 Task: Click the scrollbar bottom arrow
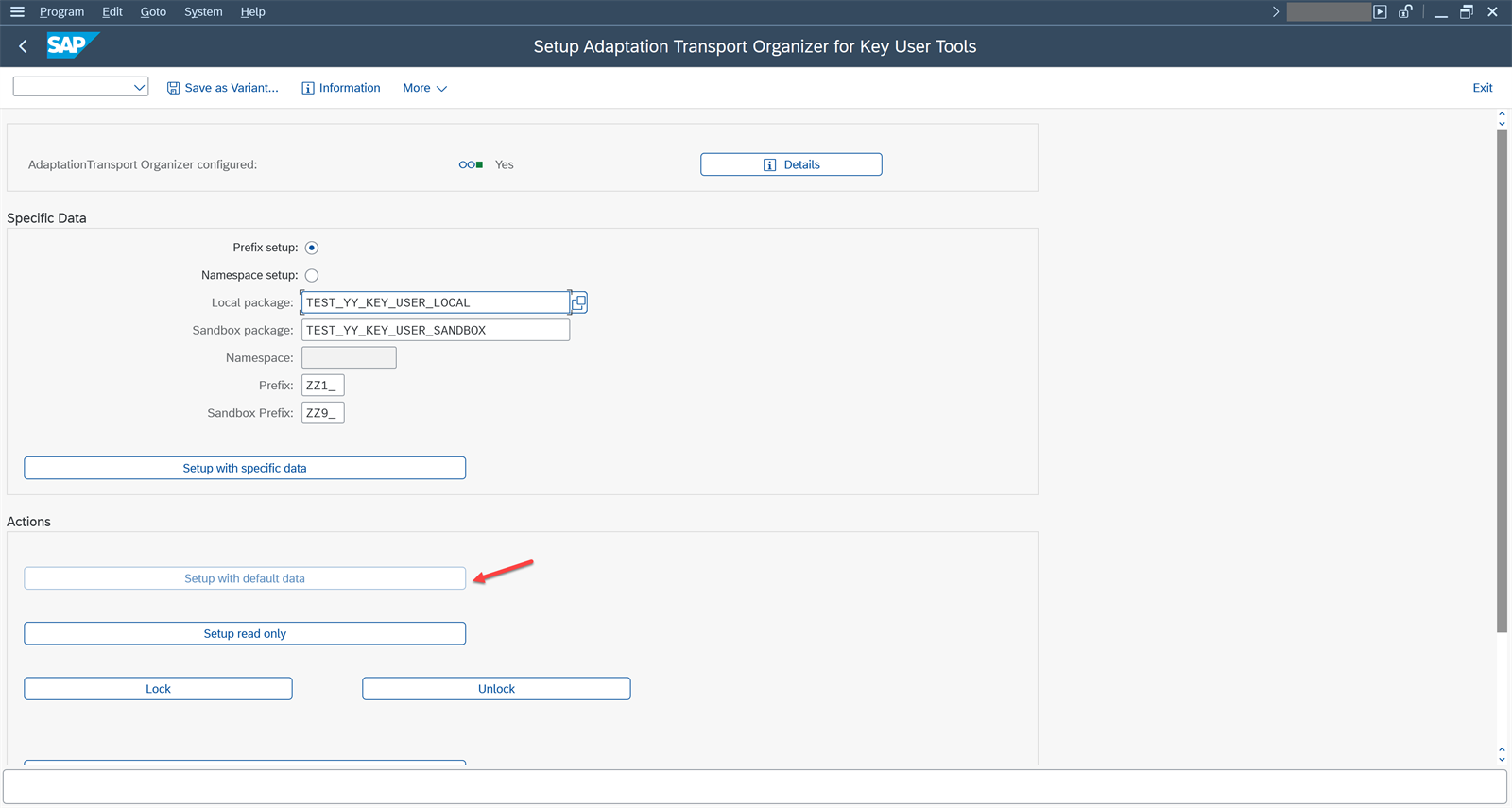pos(1502,758)
